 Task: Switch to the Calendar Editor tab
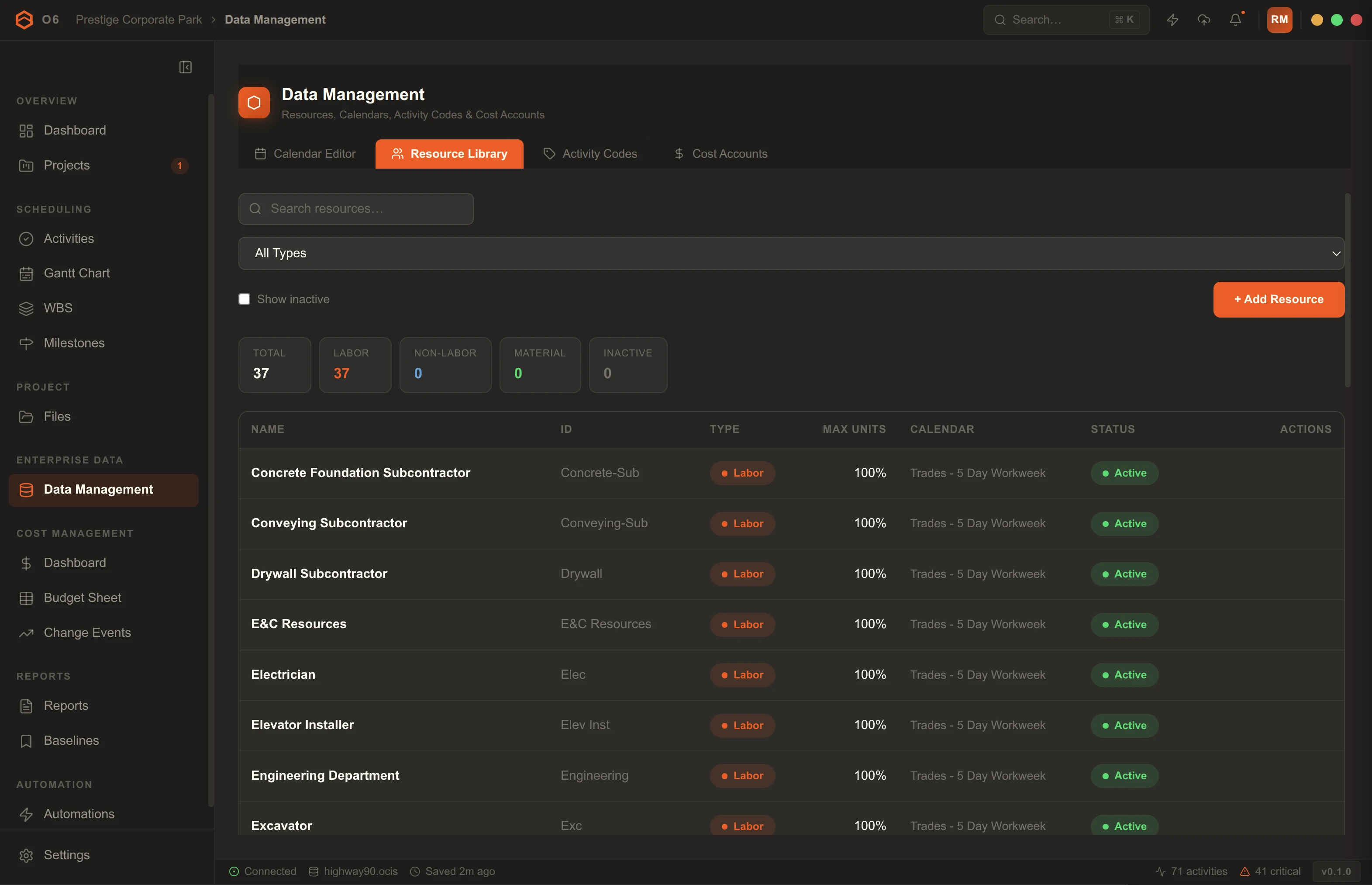(305, 154)
